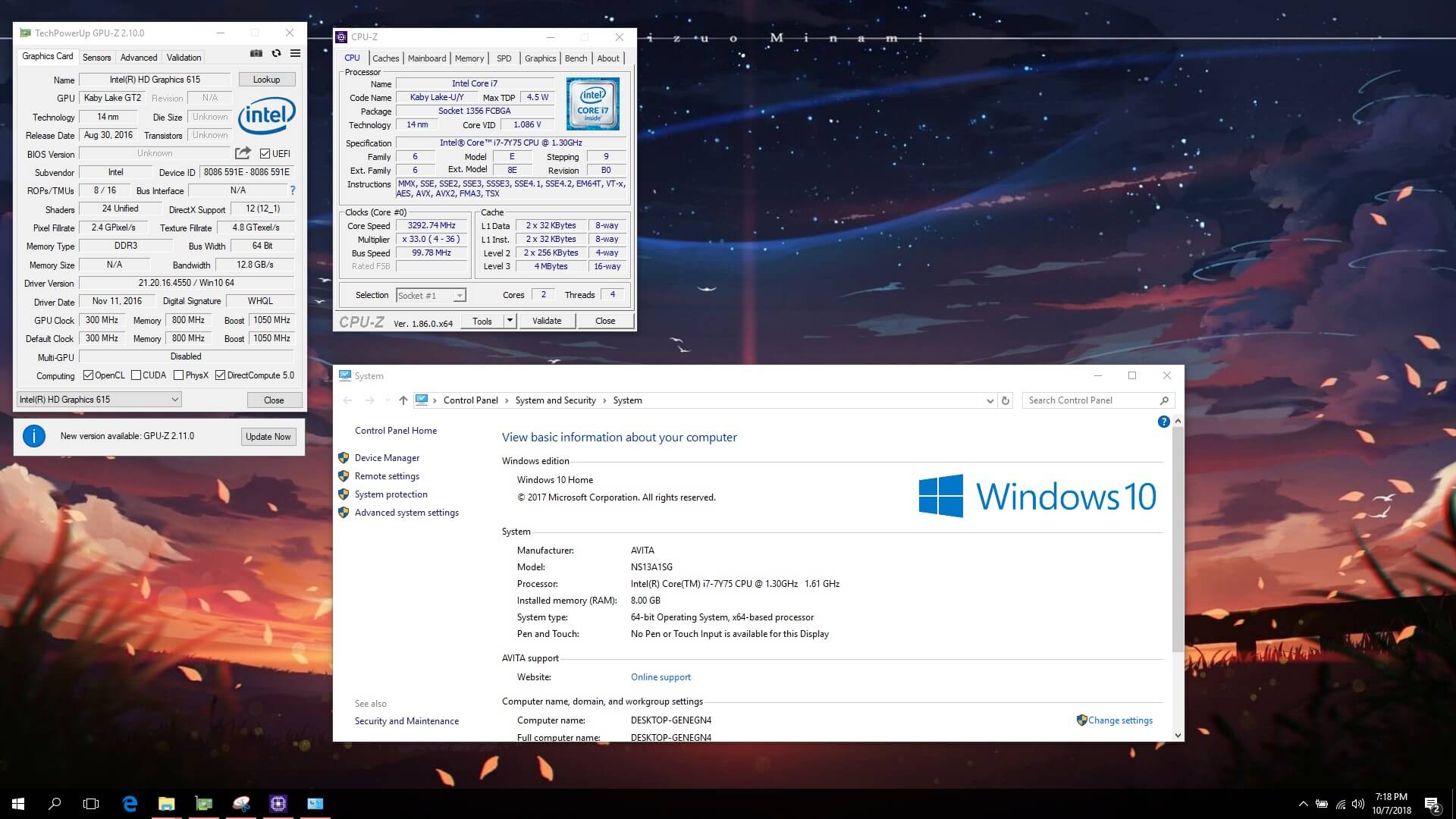Click the taskbar search icon
Image resolution: width=1456 pixels, height=819 pixels.
click(55, 804)
